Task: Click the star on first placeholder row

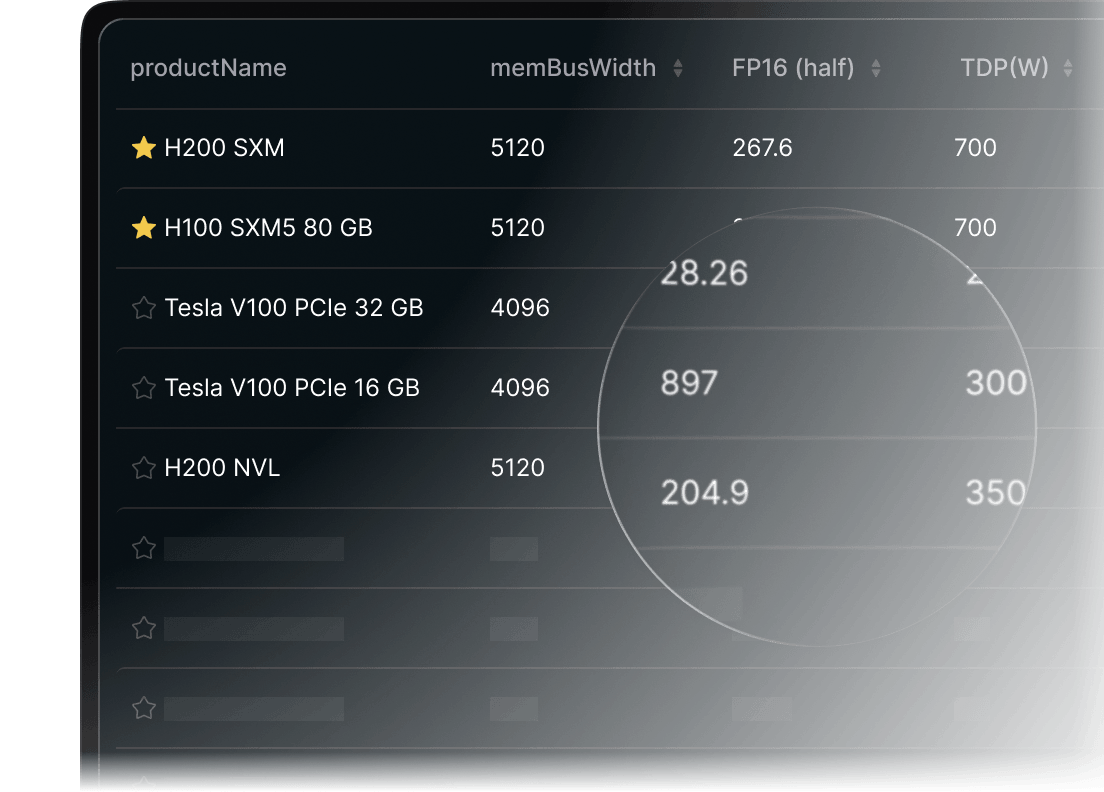Action: click(144, 548)
